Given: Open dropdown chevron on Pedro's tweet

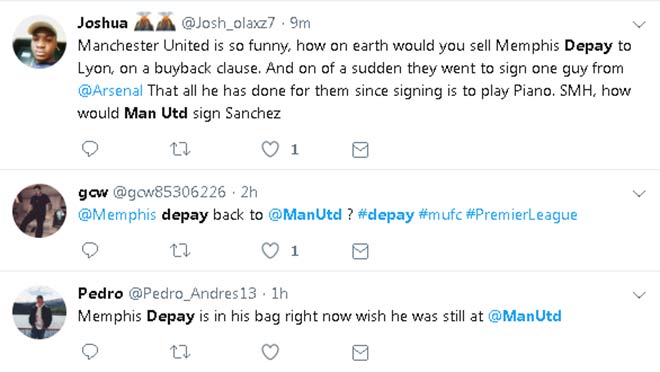Looking at the screenshot, I should point(639,295).
